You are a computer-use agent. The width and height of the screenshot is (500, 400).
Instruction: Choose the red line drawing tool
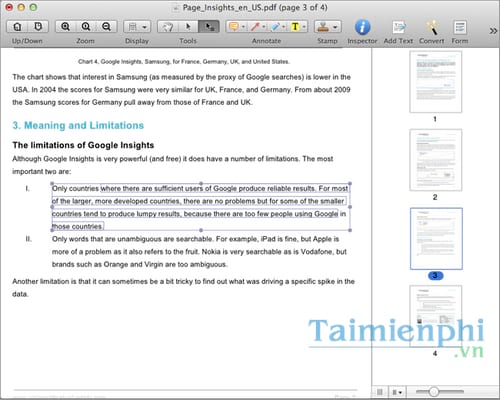(x=255, y=27)
